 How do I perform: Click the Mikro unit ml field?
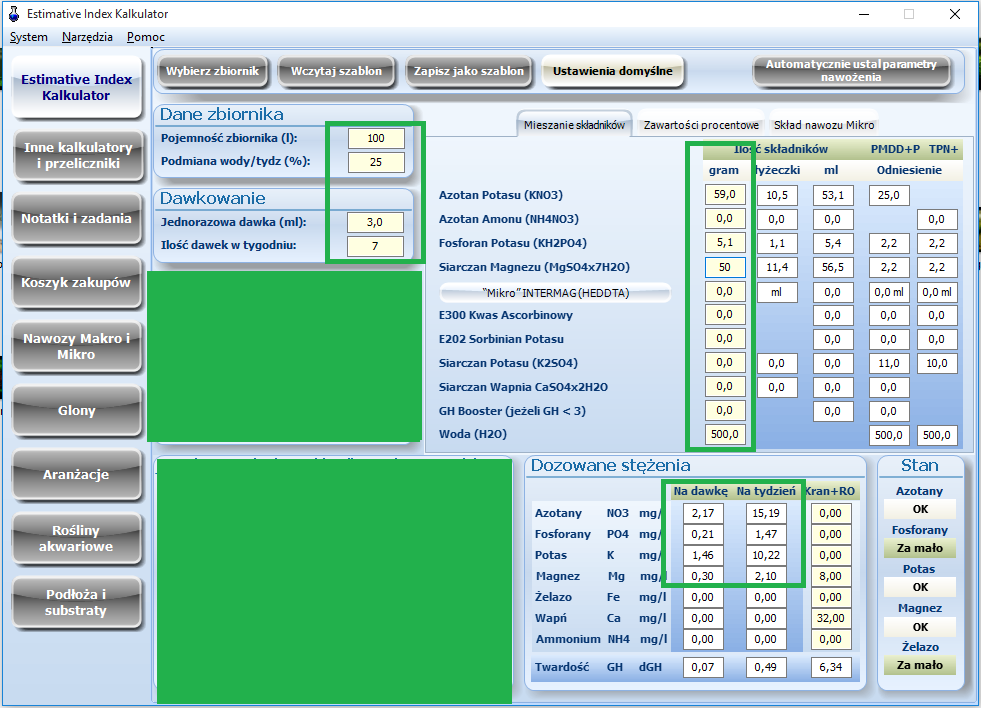pyautogui.click(x=776, y=292)
